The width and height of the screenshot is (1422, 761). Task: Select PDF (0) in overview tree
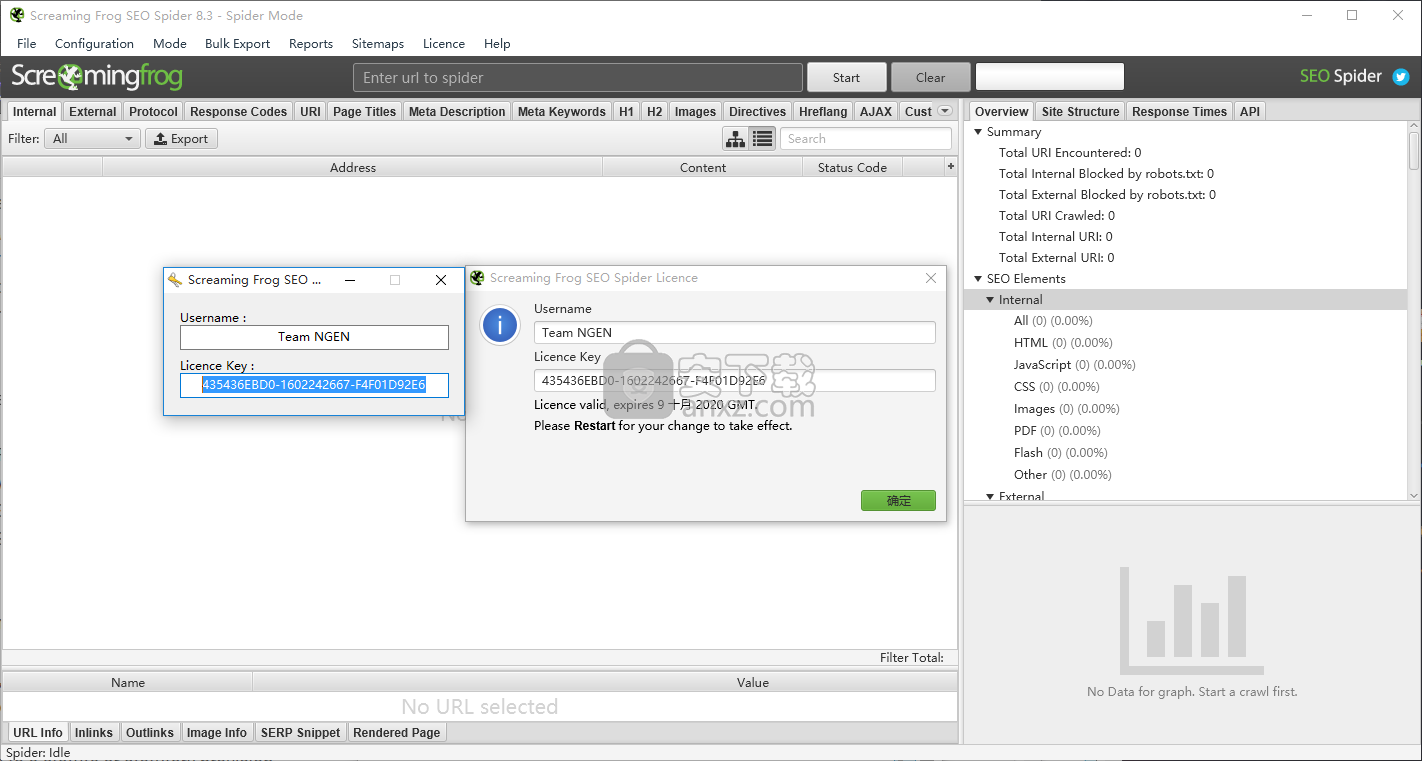1057,431
